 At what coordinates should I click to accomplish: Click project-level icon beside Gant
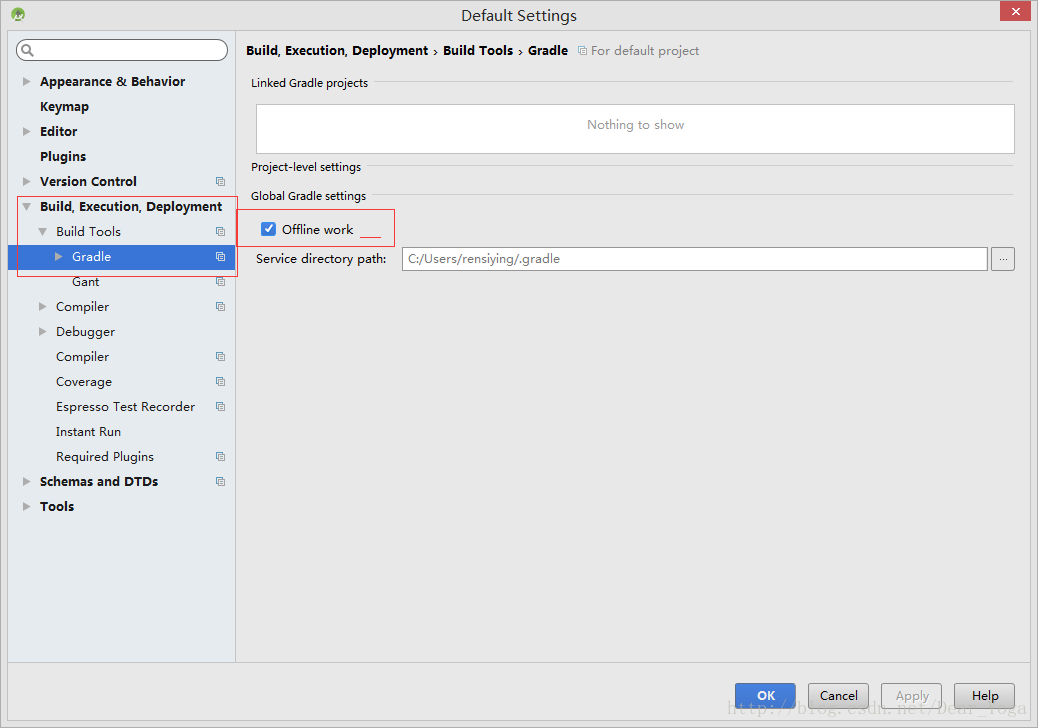(220, 282)
